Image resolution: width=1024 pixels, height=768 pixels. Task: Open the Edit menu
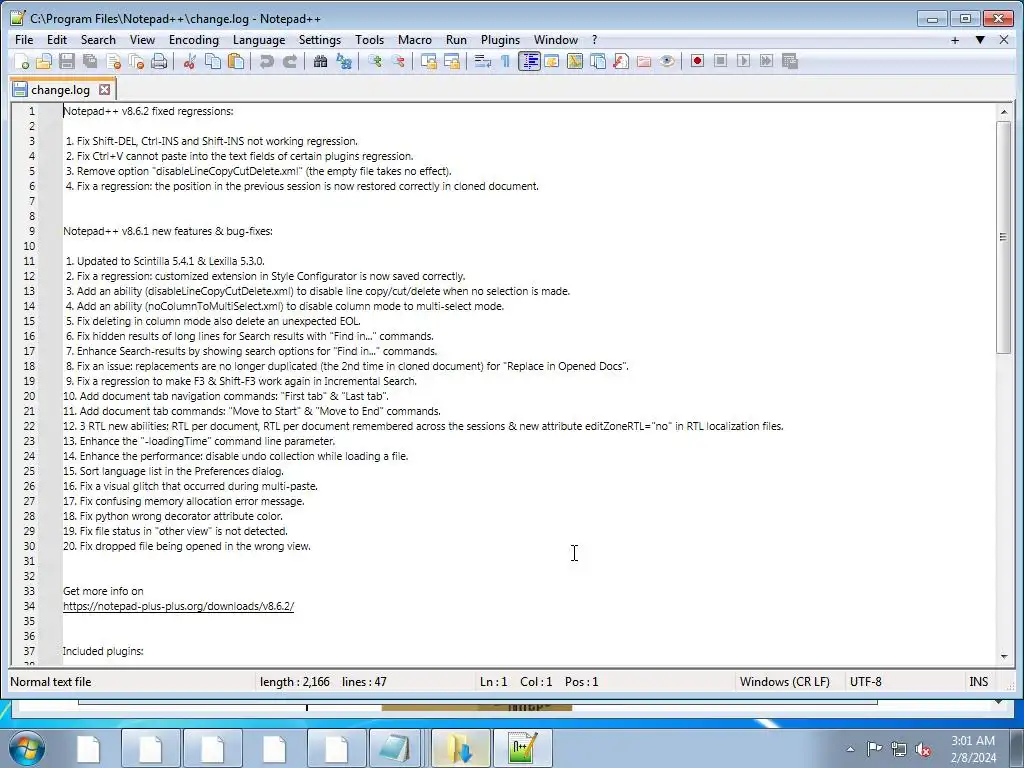pyautogui.click(x=57, y=40)
